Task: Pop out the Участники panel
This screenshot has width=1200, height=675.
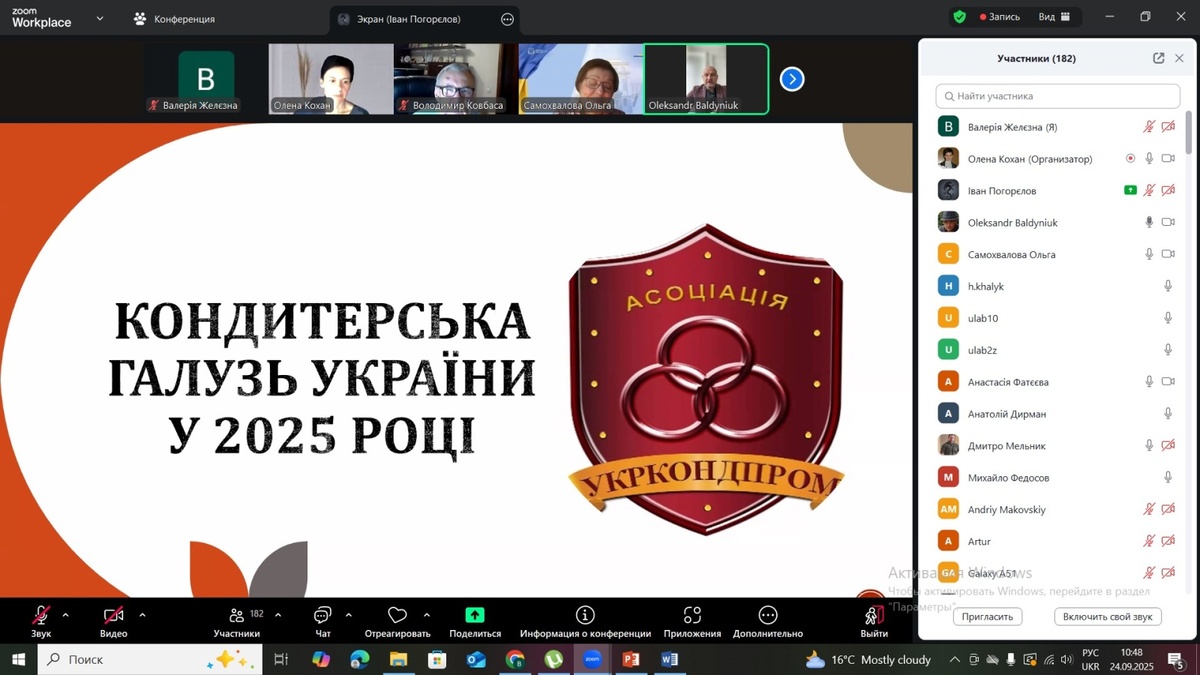Action: pos(1158,58)
